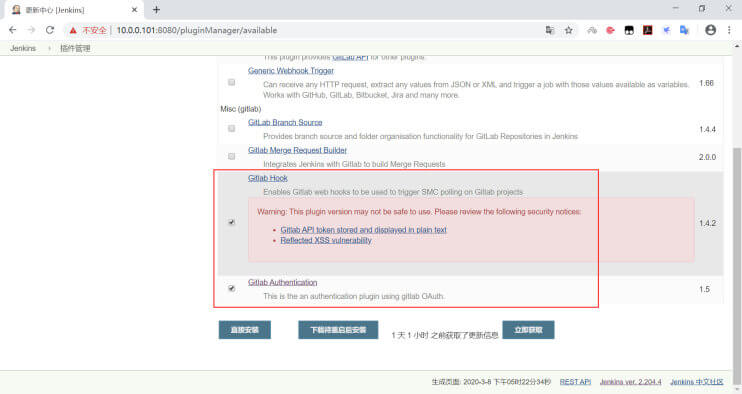Open the Chrome three-dot menu
The width and height of the screenshot is (742, 394).
pyautogui.click(x=729, y=30)
